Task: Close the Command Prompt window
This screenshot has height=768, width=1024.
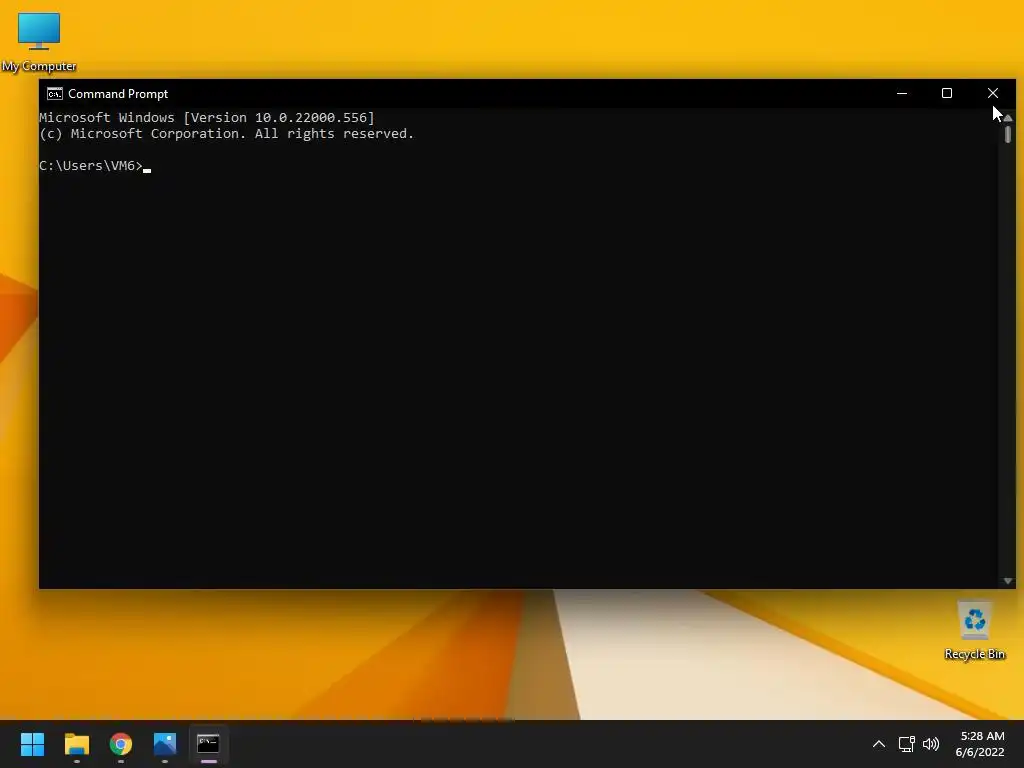Action: [x=993, y=93]
